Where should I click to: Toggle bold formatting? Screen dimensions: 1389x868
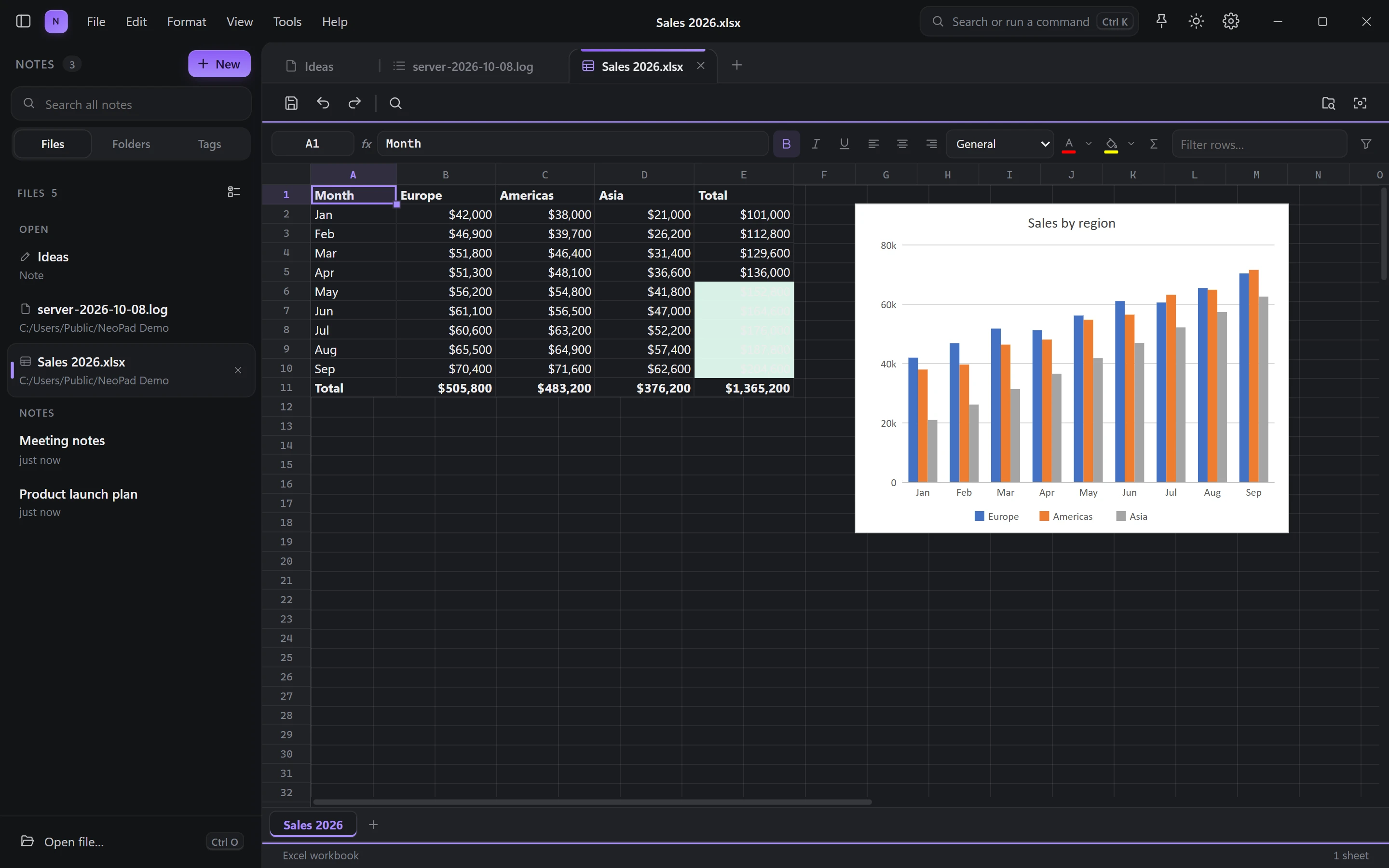pyautogui.click(x=786, y=144)
